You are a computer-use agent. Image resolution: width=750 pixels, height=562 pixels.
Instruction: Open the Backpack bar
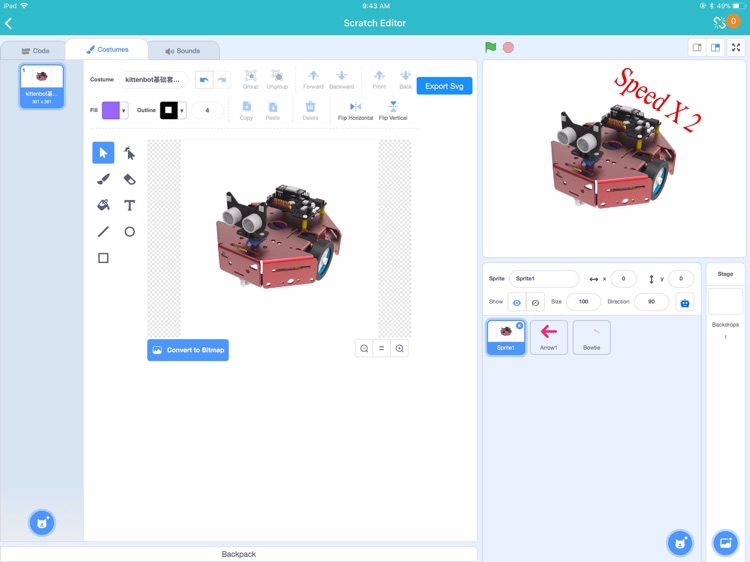[x=239, y=554]
